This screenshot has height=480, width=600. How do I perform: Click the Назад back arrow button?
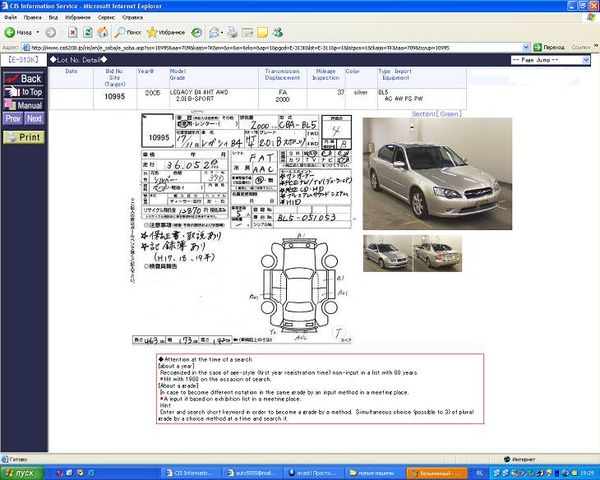(18, 33)
